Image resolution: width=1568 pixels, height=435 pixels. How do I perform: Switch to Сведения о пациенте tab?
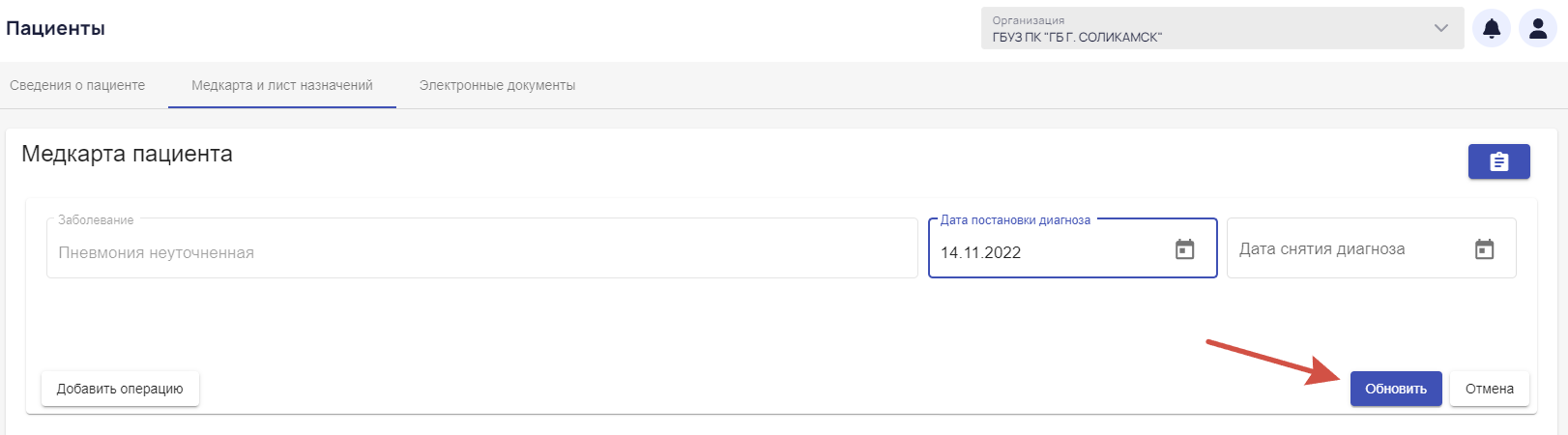tap(77, 85)
